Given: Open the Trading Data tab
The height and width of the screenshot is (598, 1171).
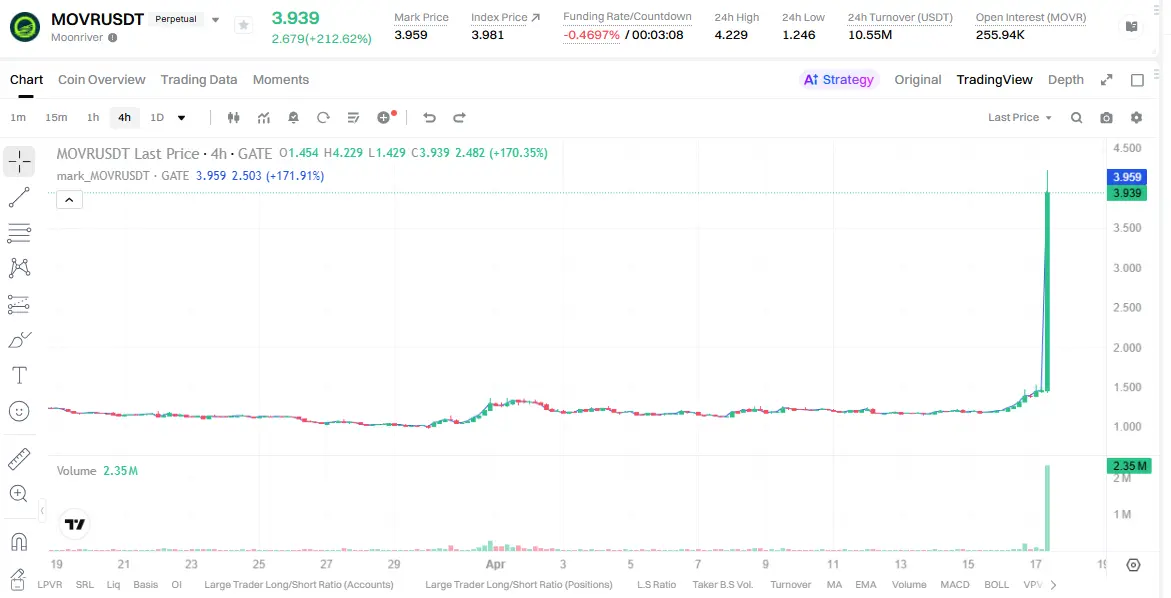Looking at the screenshot, I should pyautogui.click(x=199, y=80).
